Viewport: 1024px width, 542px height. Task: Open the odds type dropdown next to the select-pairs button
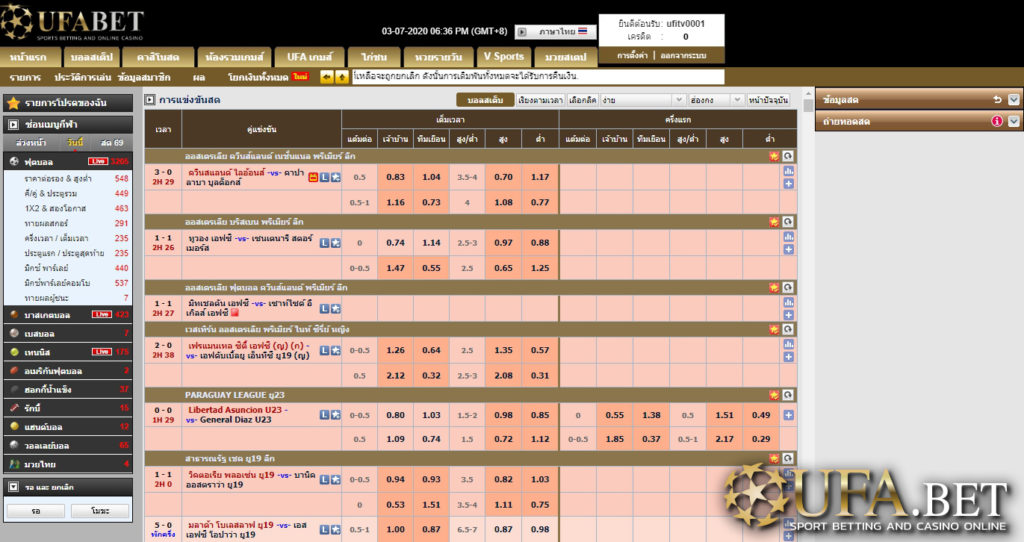(643, 100)
